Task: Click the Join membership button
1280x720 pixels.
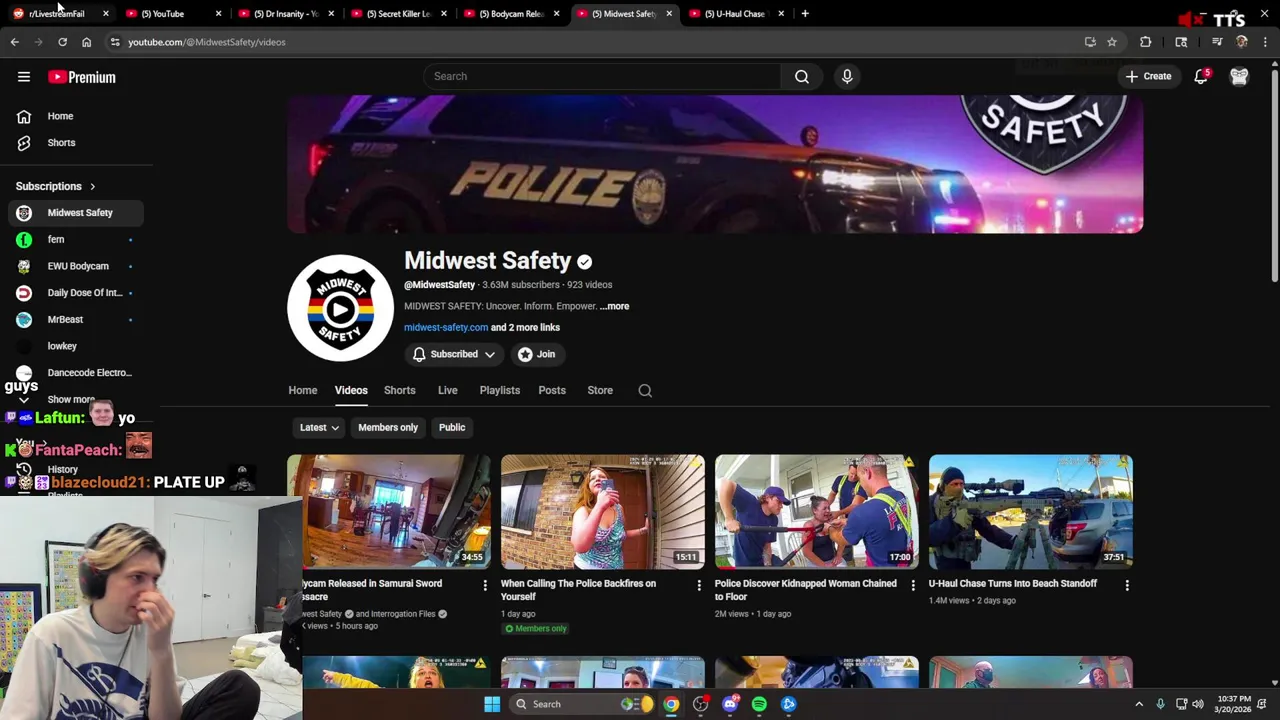Action: click(536, 354)
